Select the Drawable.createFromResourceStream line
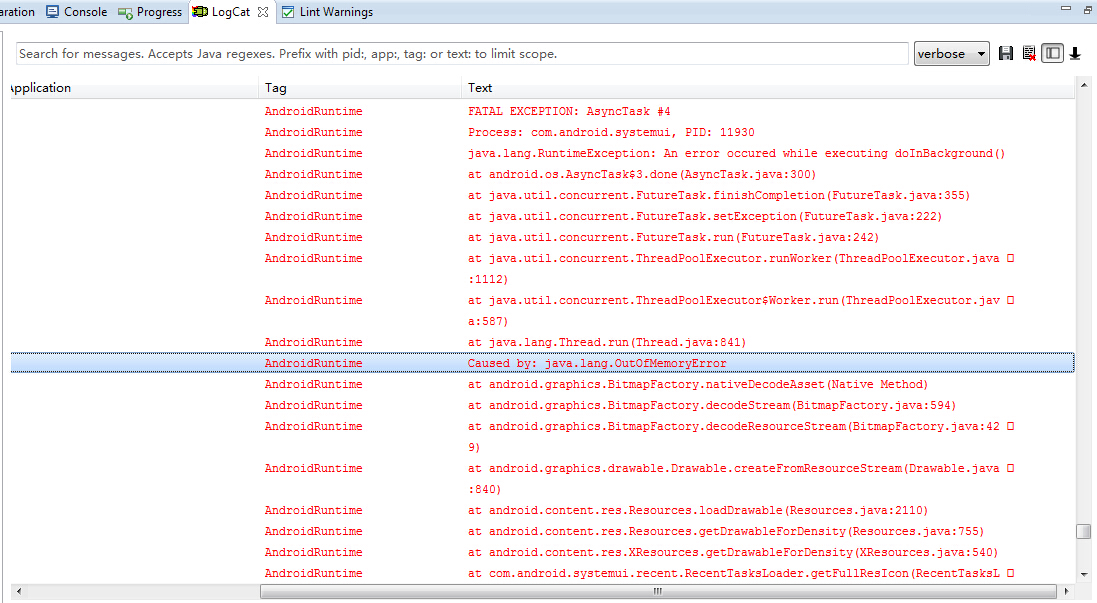1097x603 pixels. pyautogui.click(x=542, y=478)
